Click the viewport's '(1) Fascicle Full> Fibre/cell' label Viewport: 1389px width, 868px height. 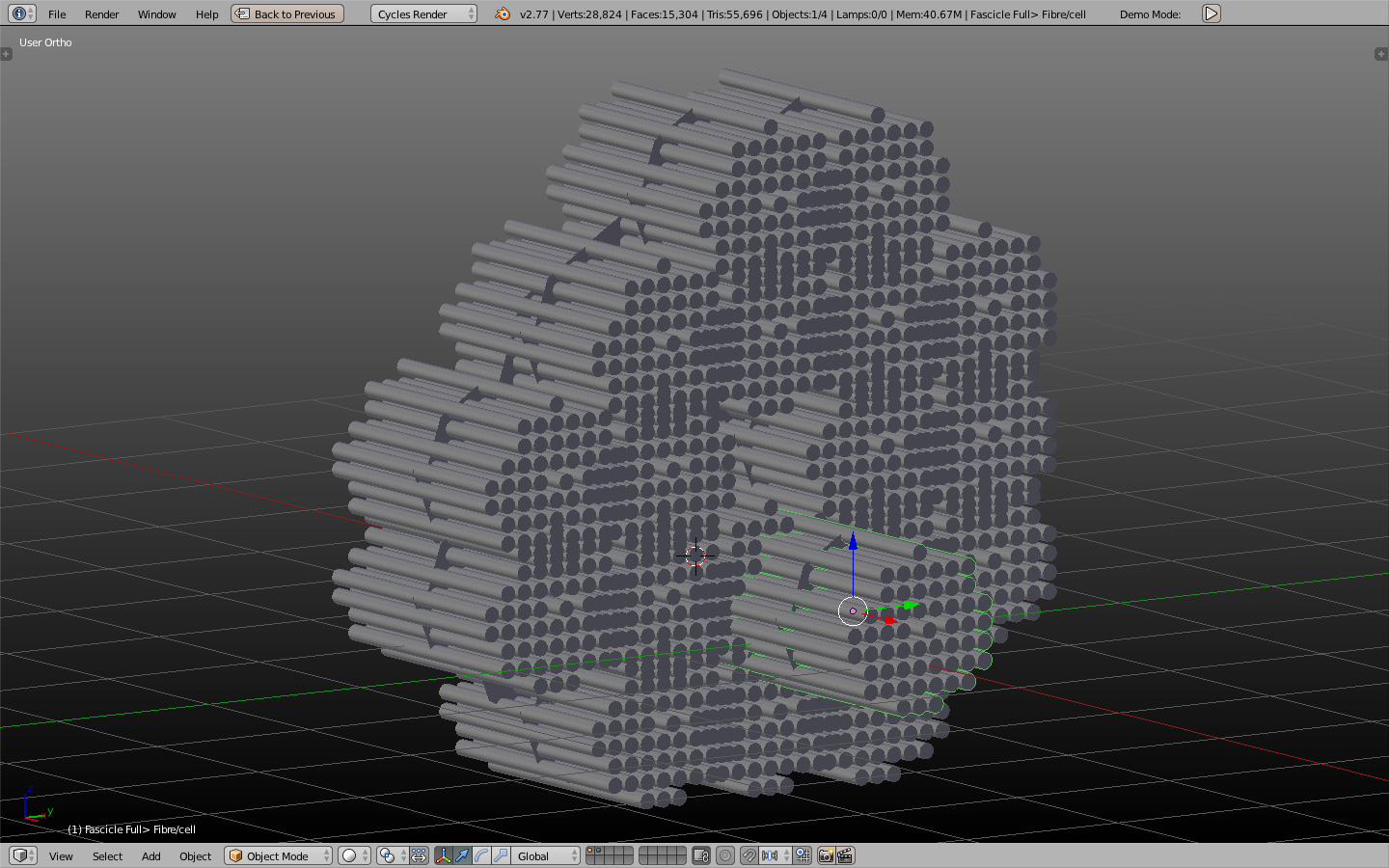pyautogui.click(x=131, y=829)
